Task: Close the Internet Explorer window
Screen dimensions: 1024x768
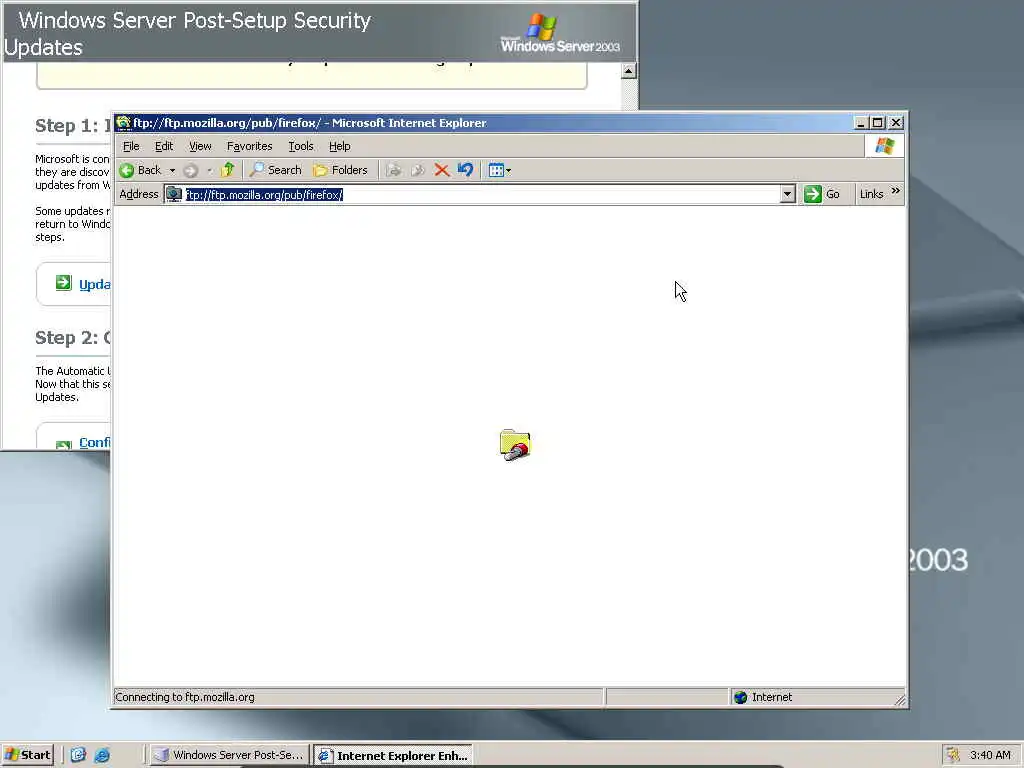Action: [896, 123]
